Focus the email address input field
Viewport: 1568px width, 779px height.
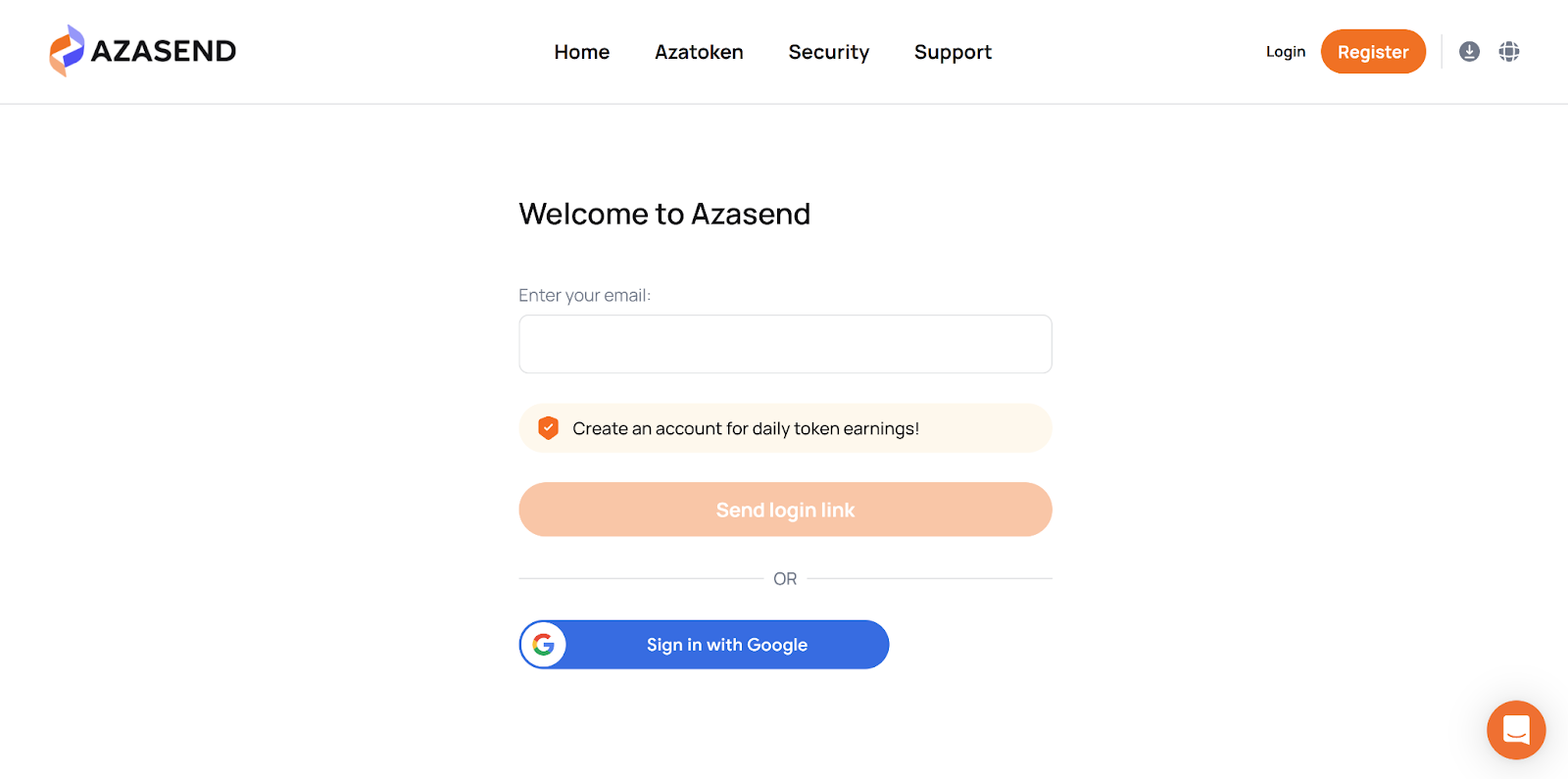coord(785,344)
